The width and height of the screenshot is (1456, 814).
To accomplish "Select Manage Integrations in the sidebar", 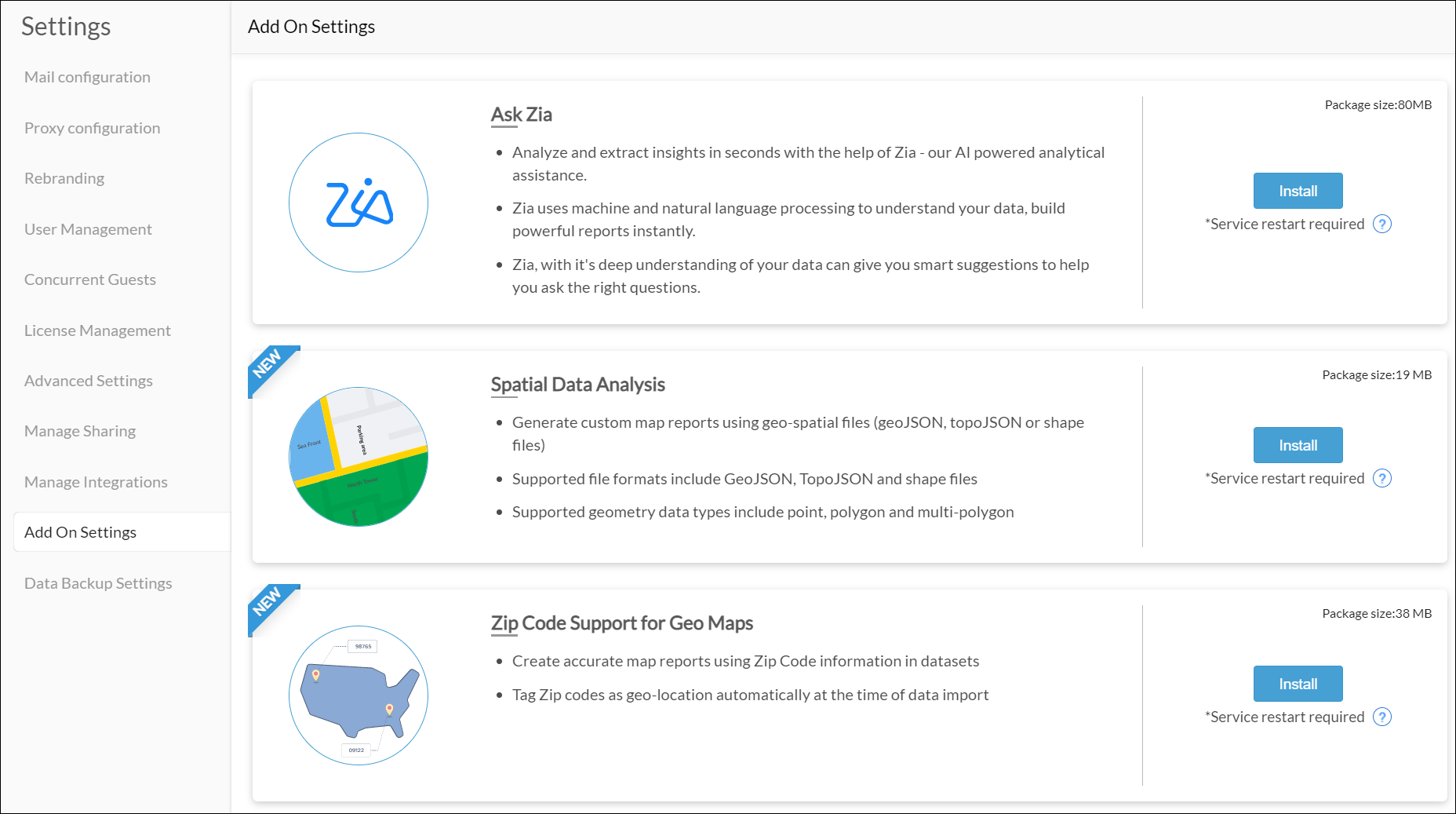I will (x=96, y=481).
